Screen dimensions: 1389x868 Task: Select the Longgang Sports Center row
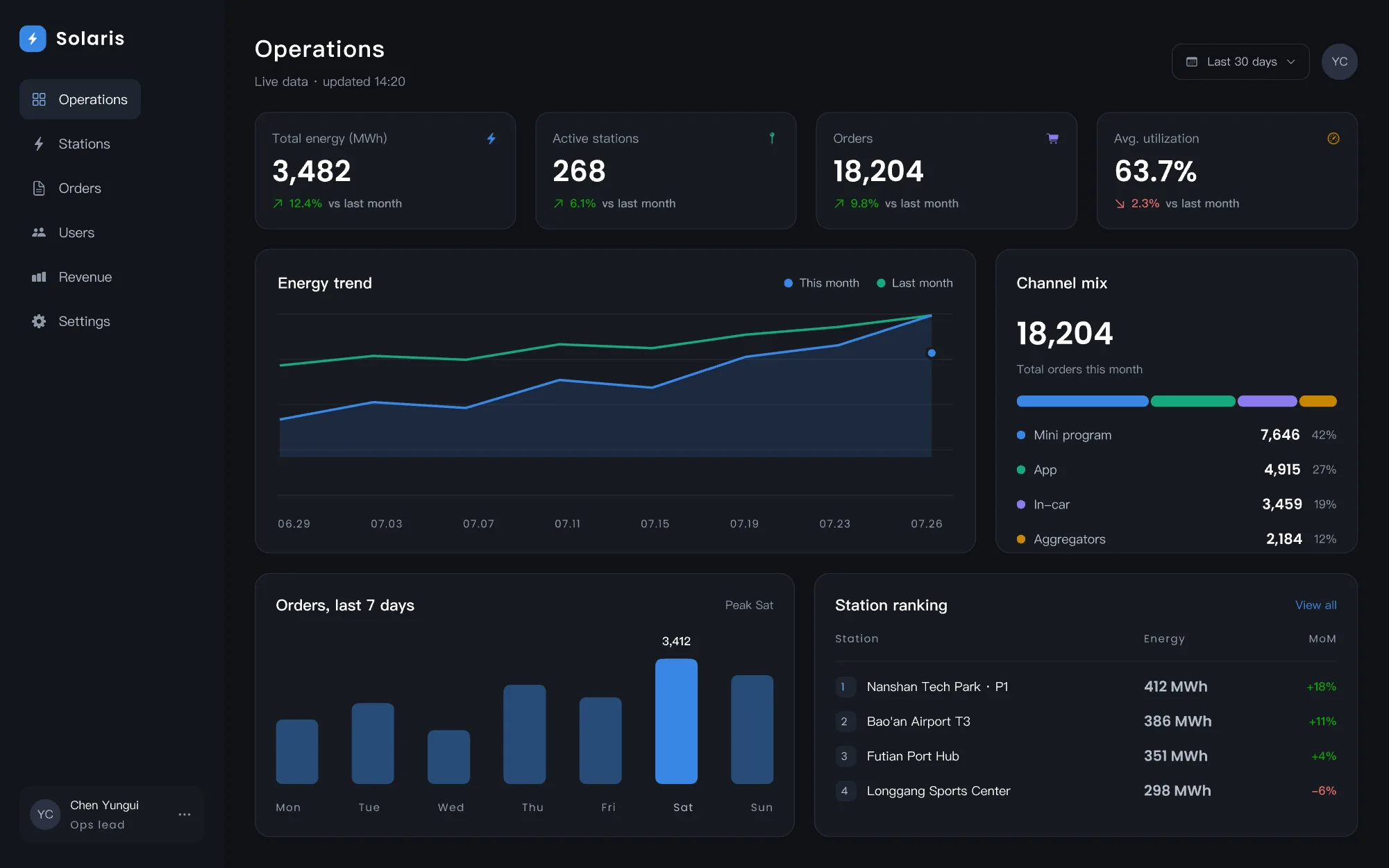click(x=1086, y=791)
